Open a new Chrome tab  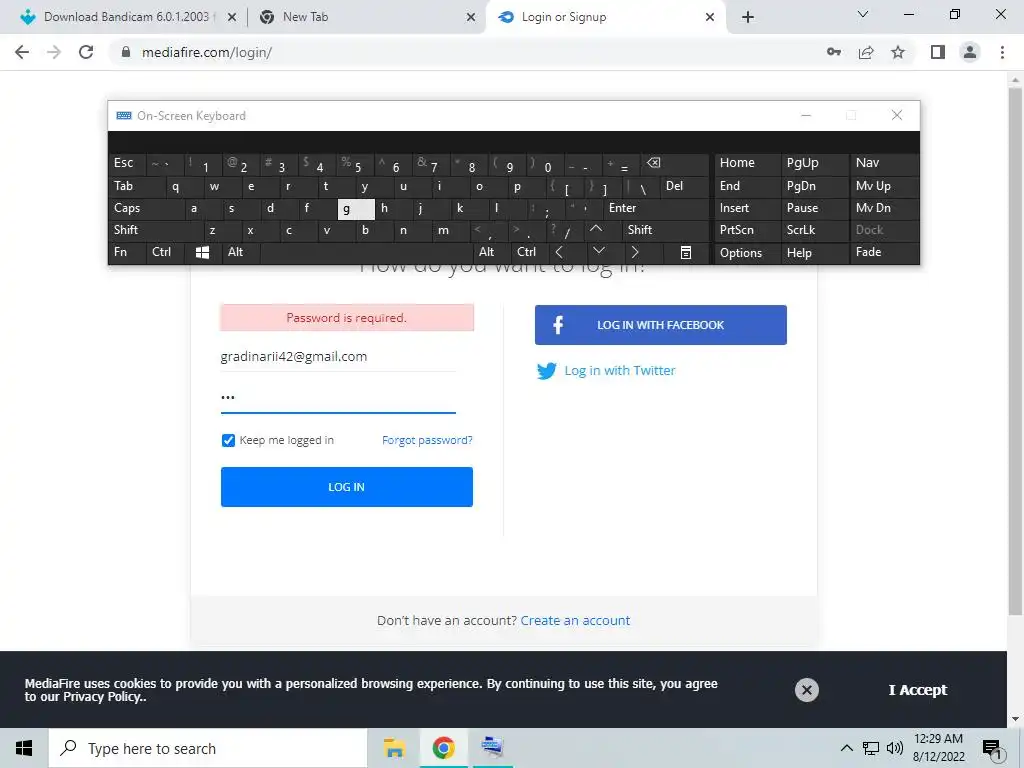click(x=748, y=18)
